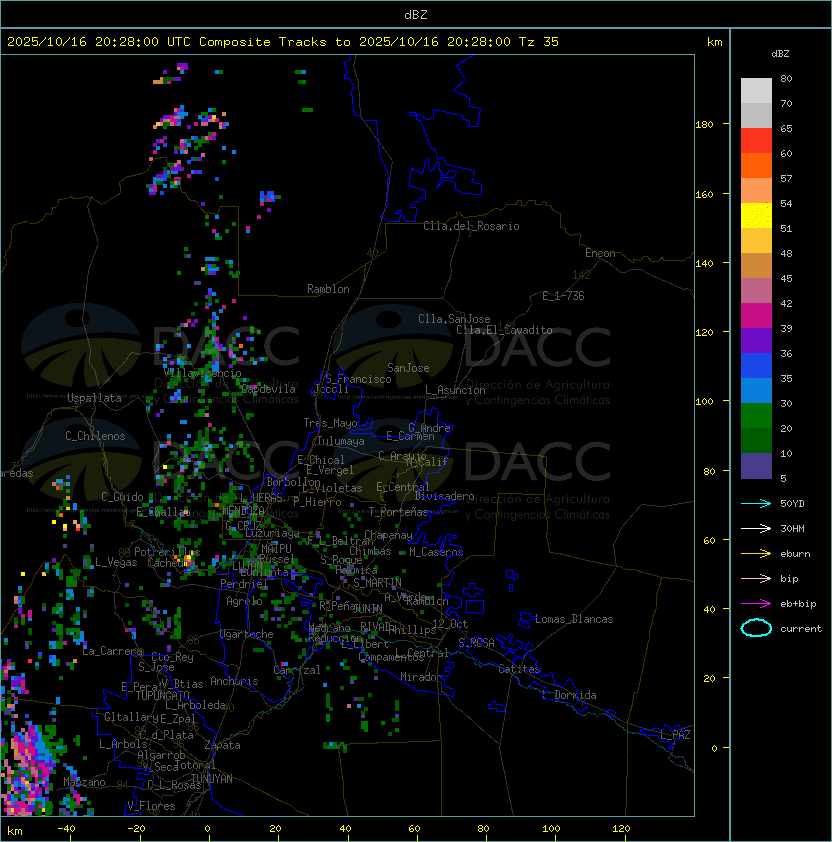Click the light blue 30-35 dBZ swatch

(756, 391)
